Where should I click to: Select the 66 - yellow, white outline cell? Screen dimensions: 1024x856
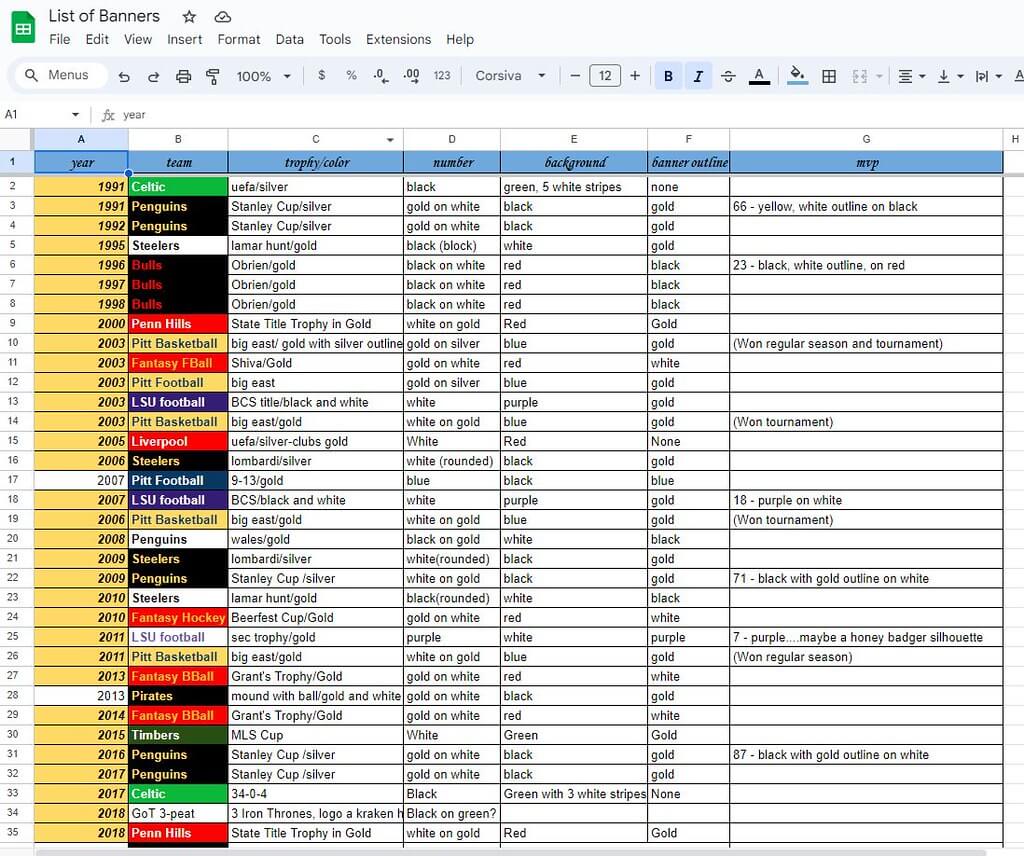point(866,206)
